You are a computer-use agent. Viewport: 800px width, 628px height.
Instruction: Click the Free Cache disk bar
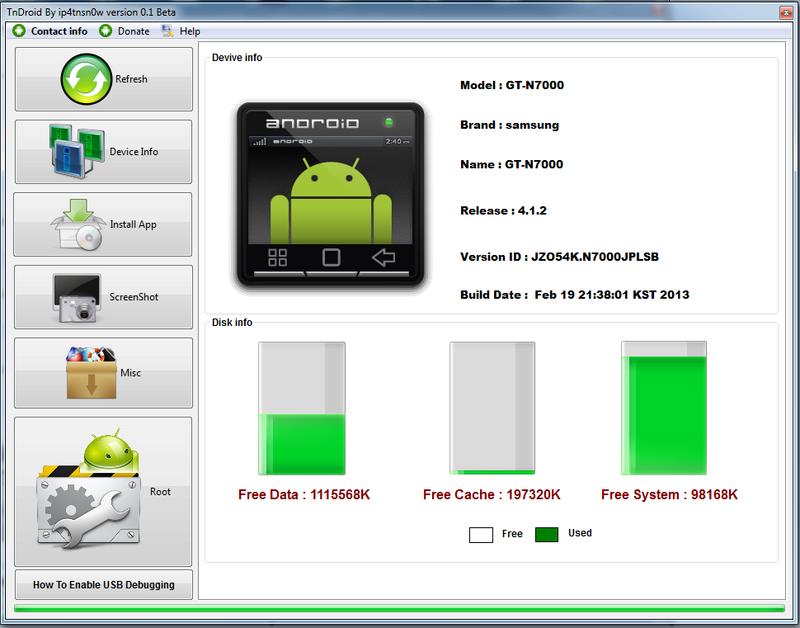(492, 408)
